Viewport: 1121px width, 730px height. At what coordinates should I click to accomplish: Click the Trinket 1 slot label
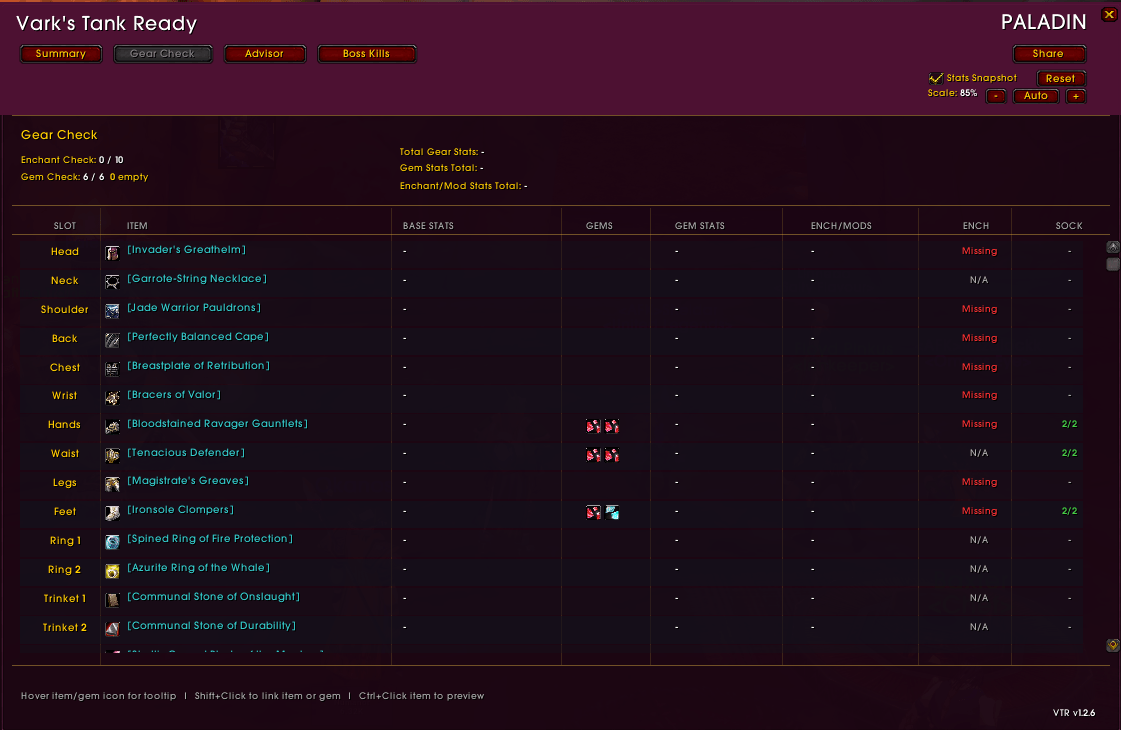point(64,598)
